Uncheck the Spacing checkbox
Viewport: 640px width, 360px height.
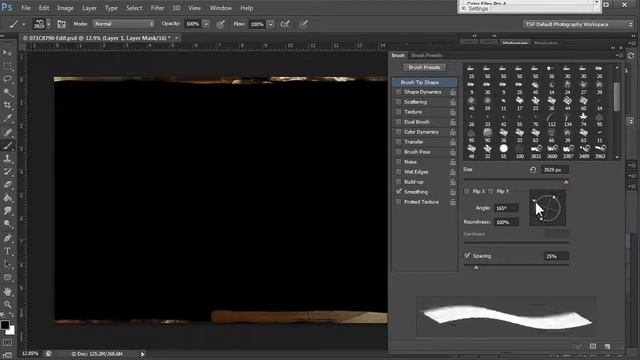pos(467,256)
